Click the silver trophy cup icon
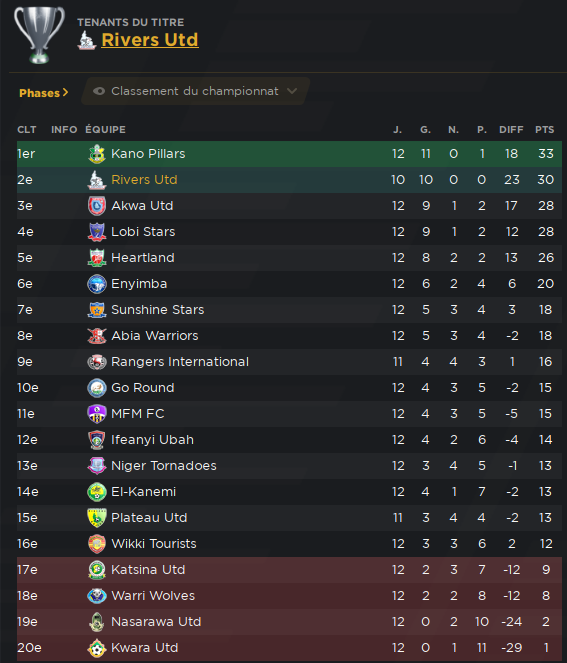 pos(39,35)
